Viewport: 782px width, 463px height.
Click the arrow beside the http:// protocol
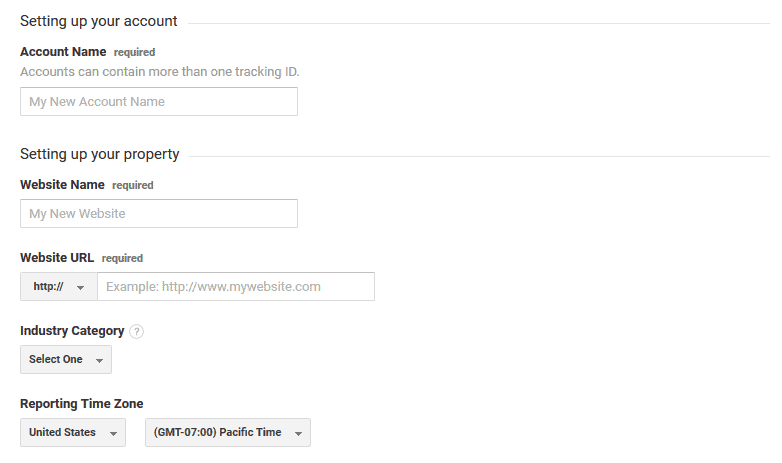click(x=80, y=287)
